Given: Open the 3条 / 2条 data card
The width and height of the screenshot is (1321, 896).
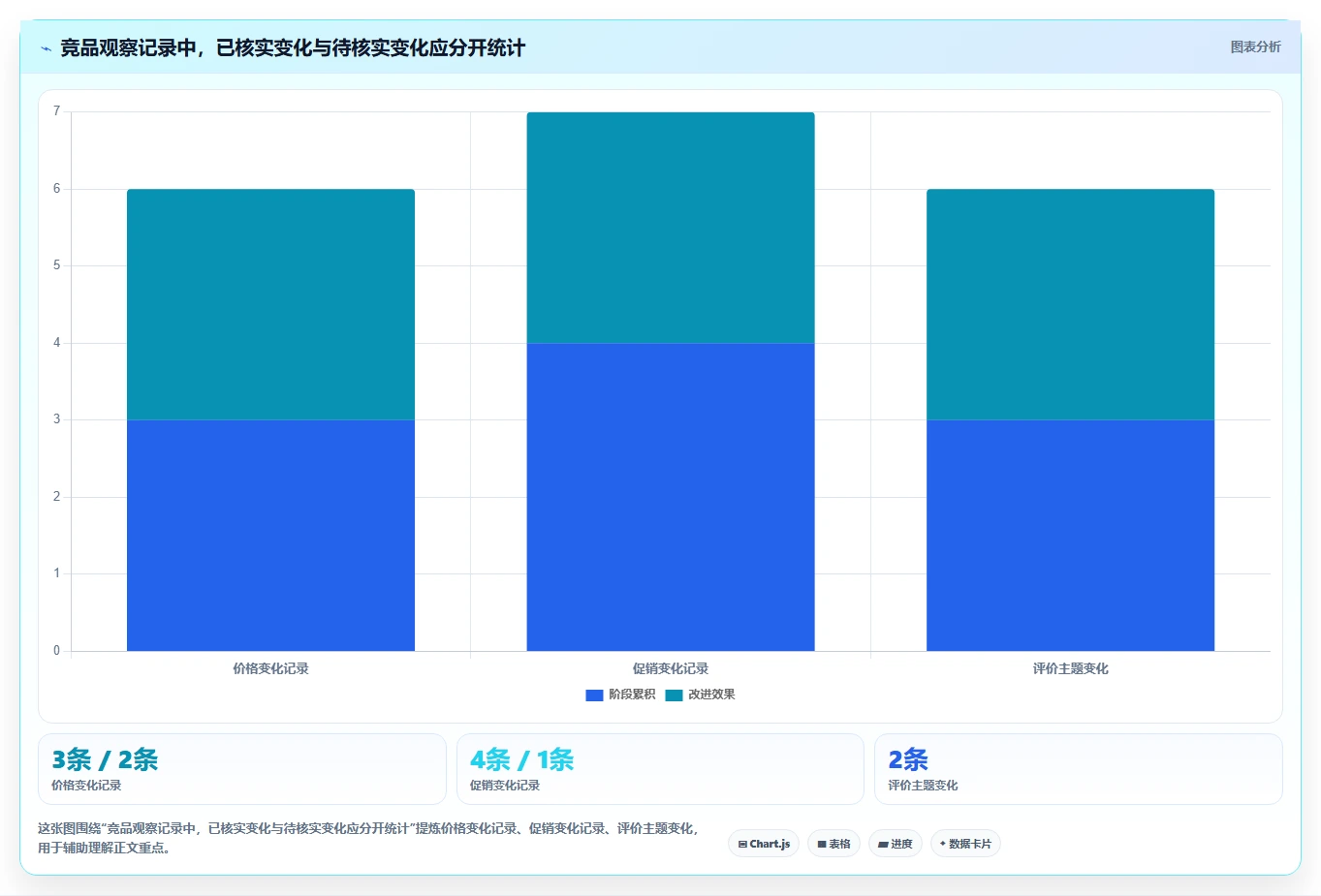Looking at the screenshot, I should pos(241,769).
